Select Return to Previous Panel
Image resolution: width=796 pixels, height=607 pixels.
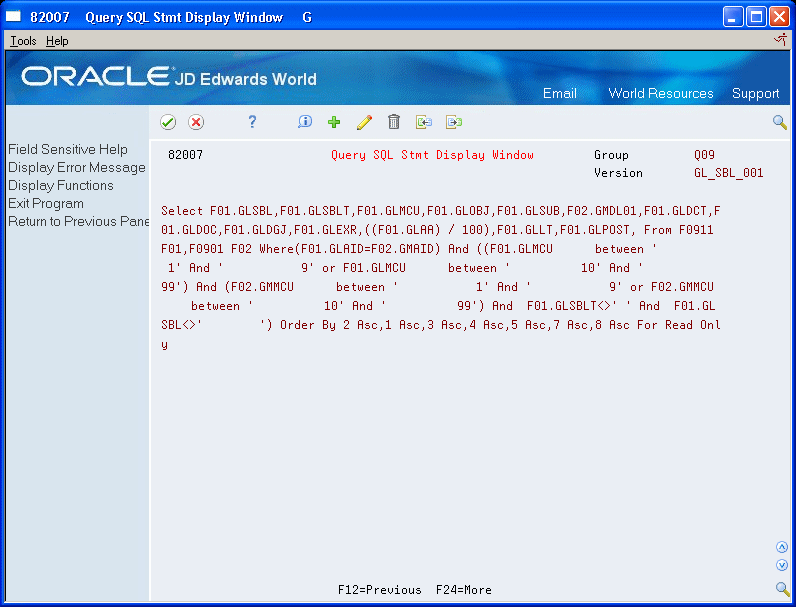coord(78,221)
